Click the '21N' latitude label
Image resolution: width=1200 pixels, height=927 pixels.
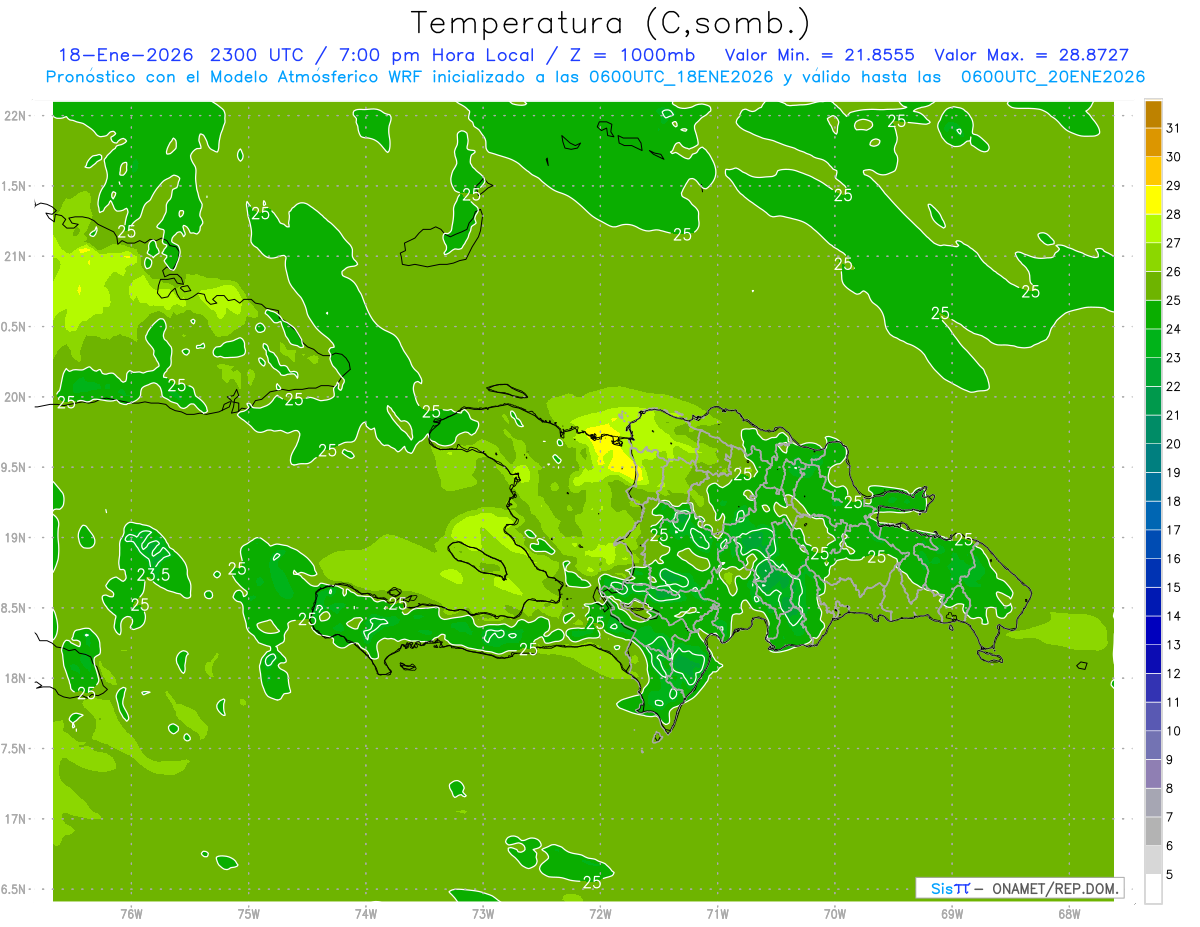click(16, 256)
